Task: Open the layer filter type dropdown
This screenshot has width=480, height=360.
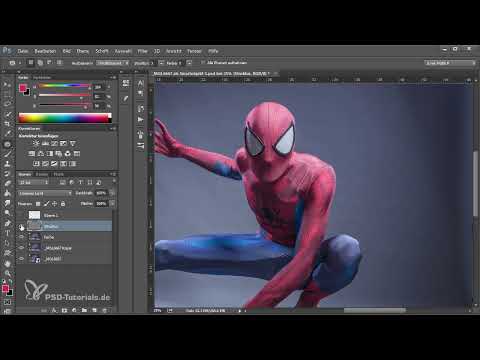Action: pos(33,182)
